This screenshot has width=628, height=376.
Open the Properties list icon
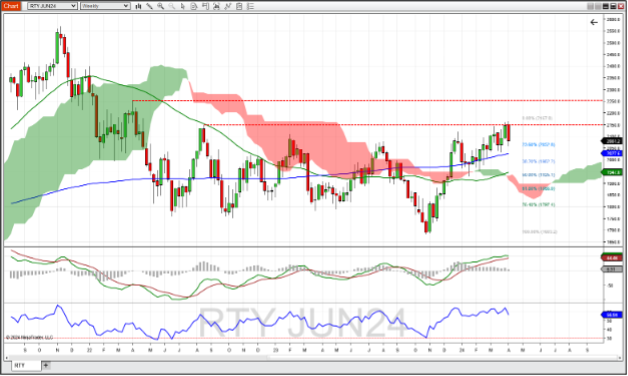pyautogui.click(x=251, y=6)
